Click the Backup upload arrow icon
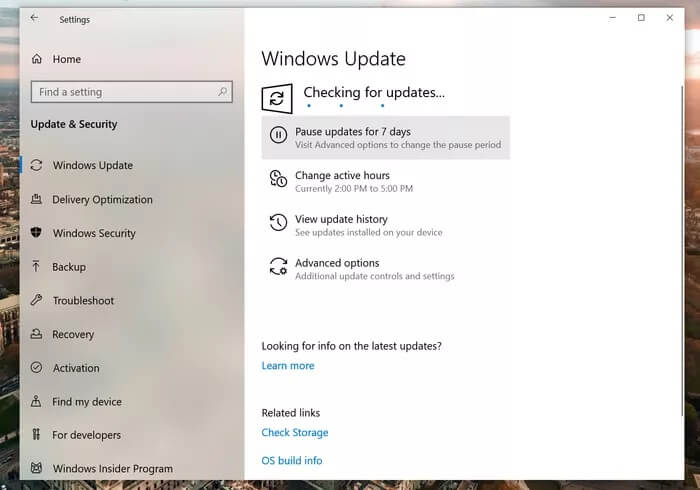Image resolution: width=700 pixels, height=490 pixels. [x=36, y=266]
